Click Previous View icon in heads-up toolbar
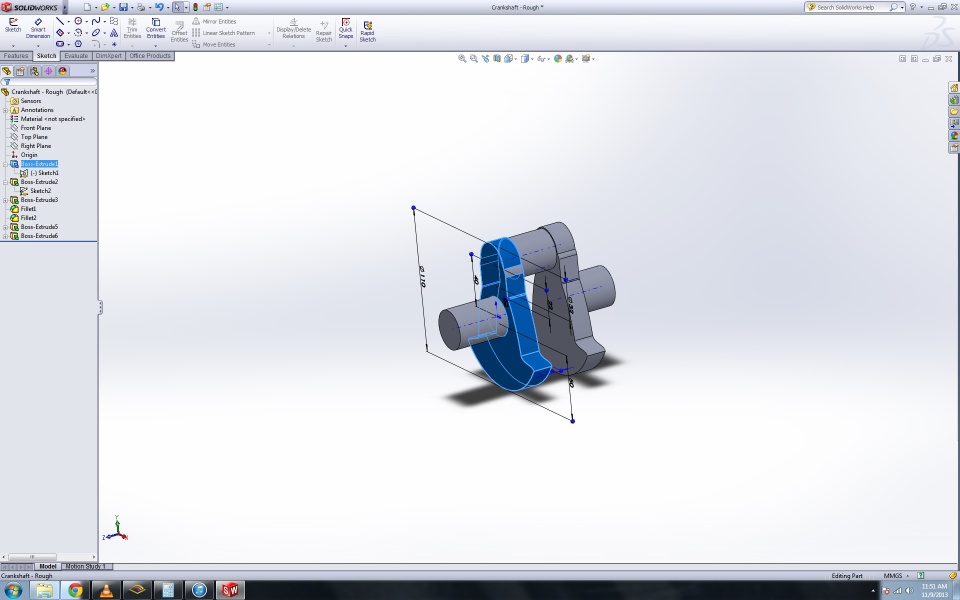The image size is (960, 600). click(x=486, y=59)
